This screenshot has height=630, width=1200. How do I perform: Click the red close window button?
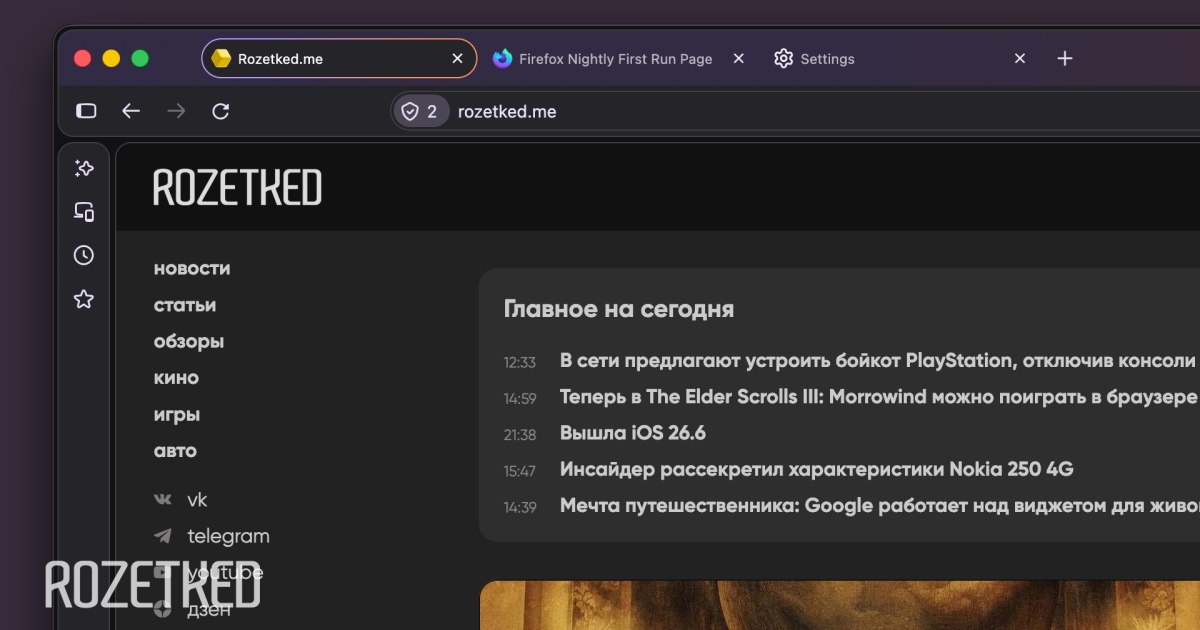point(82,59)
